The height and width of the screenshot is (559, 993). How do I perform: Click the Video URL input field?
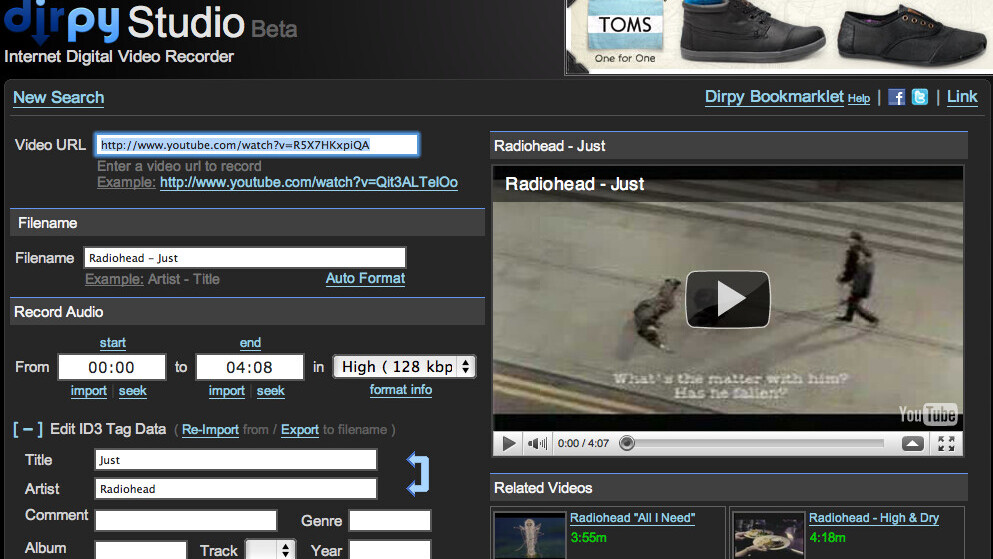coord(256,145)
